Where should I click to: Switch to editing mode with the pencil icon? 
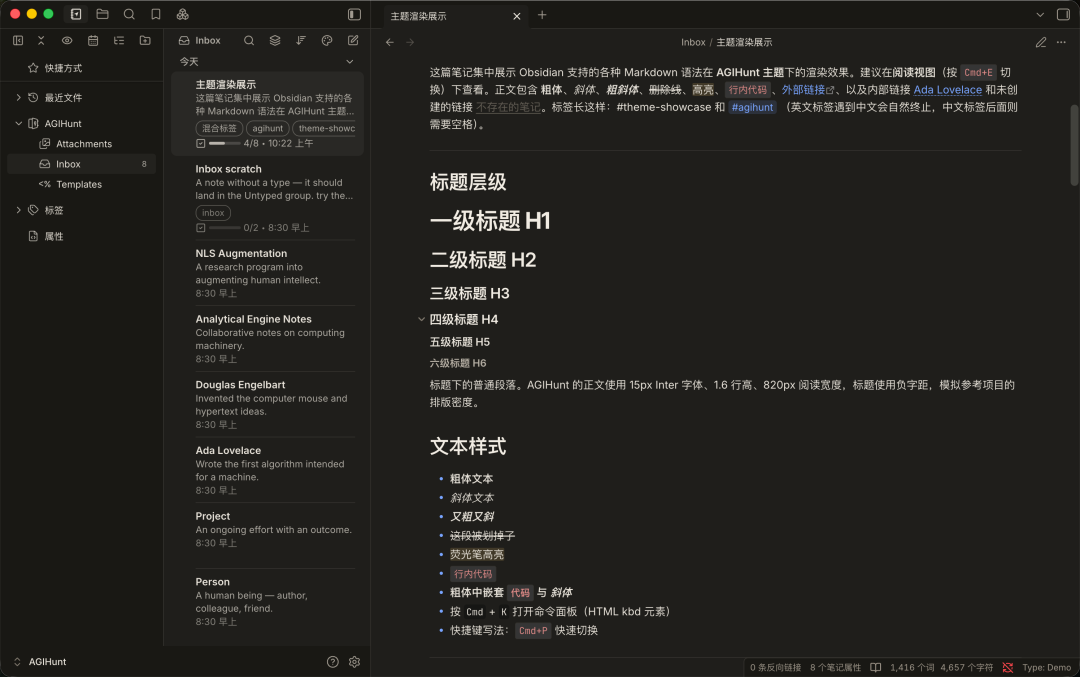pos(1041,42)
